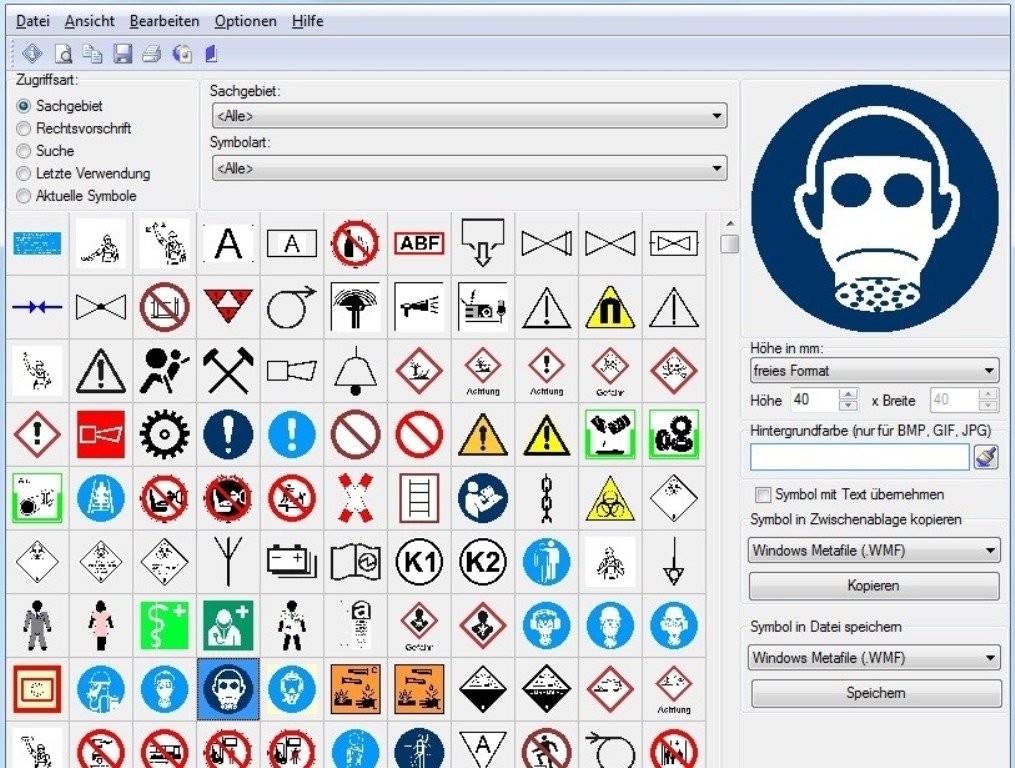
Task: Enable Symbol mit Text übernehmen checkbox
Action: [763, 494]
